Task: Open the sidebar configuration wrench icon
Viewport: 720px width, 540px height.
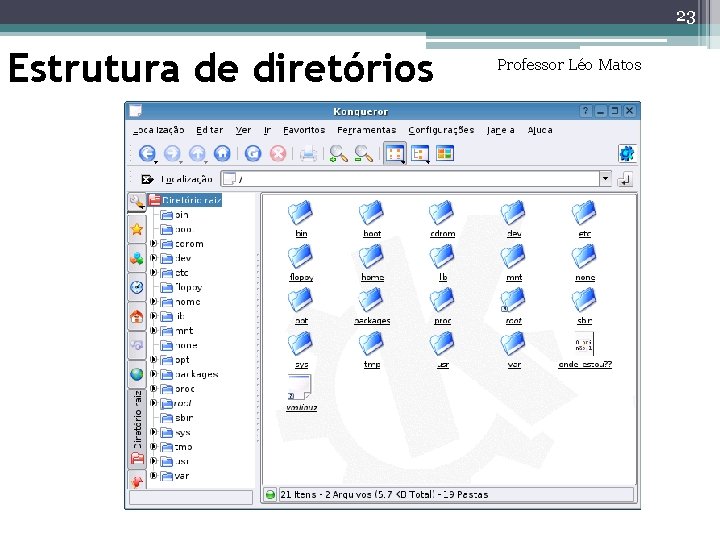Action: tap(137, 202)
